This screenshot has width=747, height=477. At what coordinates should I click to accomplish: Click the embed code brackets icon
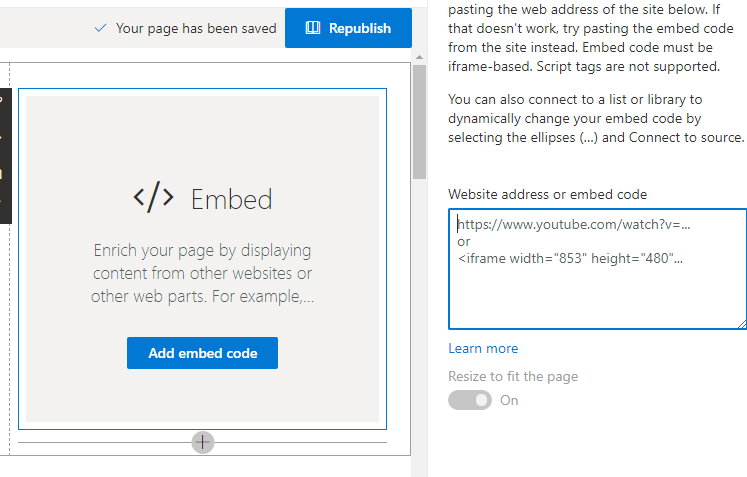click(153, 197)
